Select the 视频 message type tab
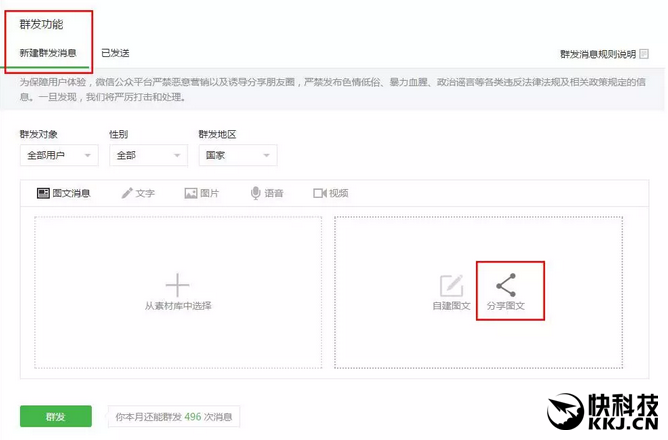668x440 pixels. 331,193
